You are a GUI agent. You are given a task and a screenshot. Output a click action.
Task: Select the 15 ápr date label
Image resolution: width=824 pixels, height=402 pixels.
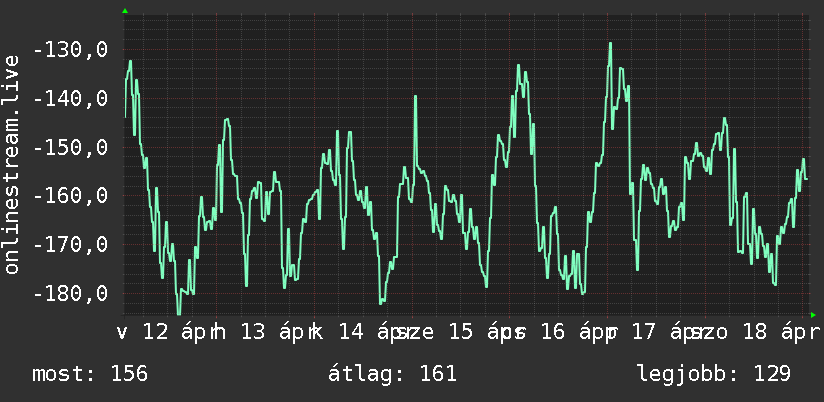[x=482, y=333]
